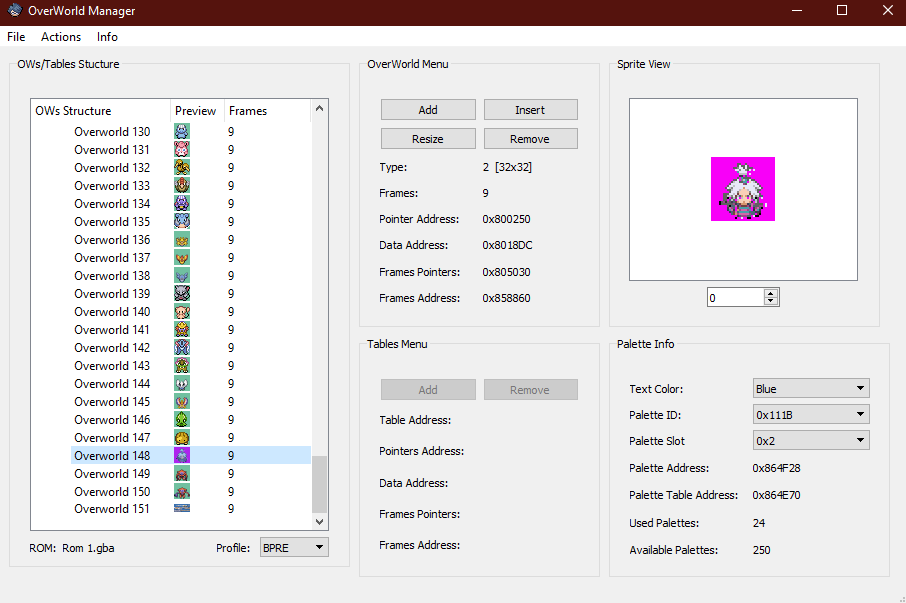
Task: Click the Overworld 134 sprite preview icon
Action: pos(182,204)
